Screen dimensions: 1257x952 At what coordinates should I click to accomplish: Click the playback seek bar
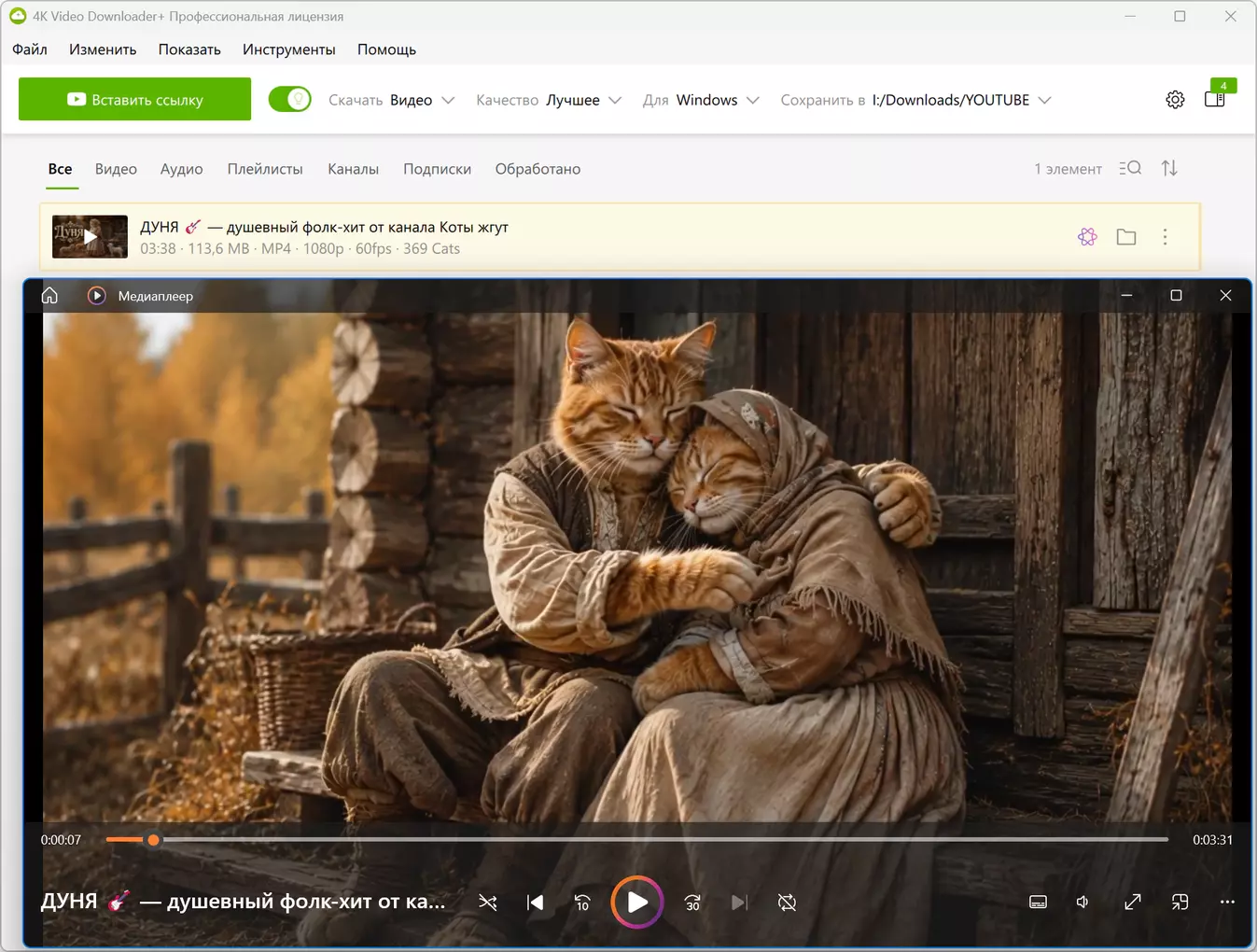[636, 839]
